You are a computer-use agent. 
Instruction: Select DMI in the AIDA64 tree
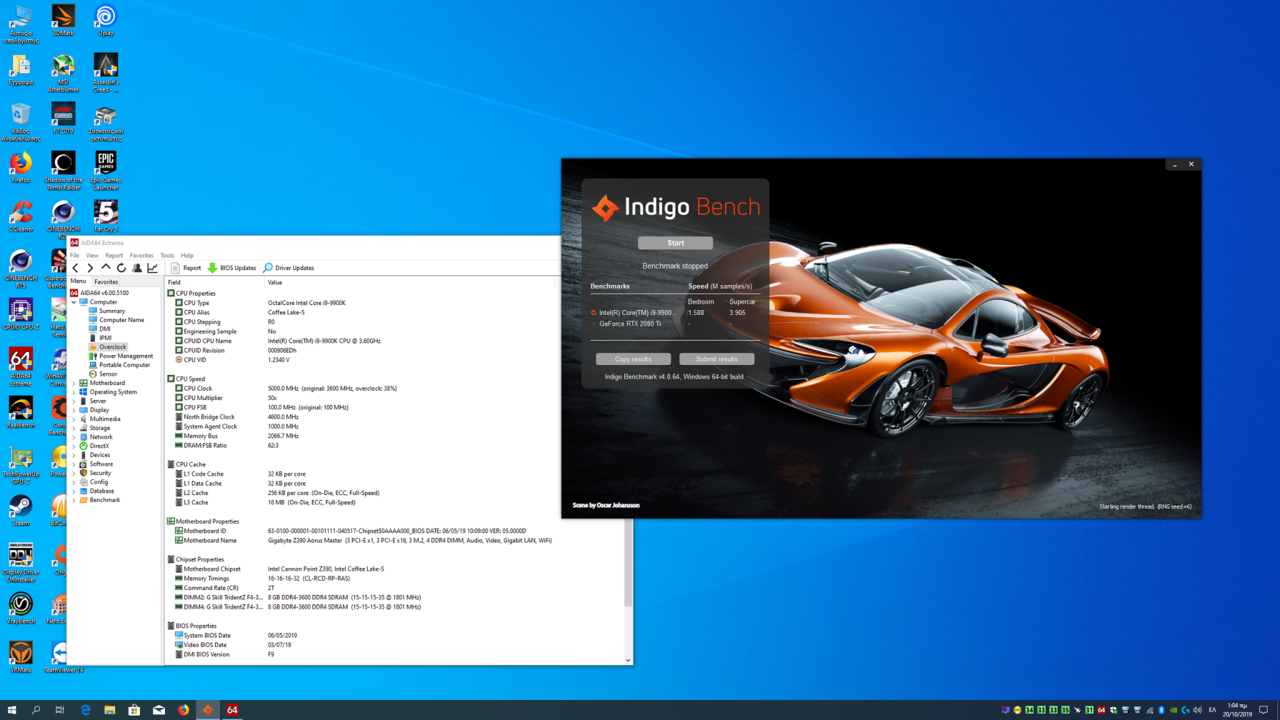pos(104,329)
